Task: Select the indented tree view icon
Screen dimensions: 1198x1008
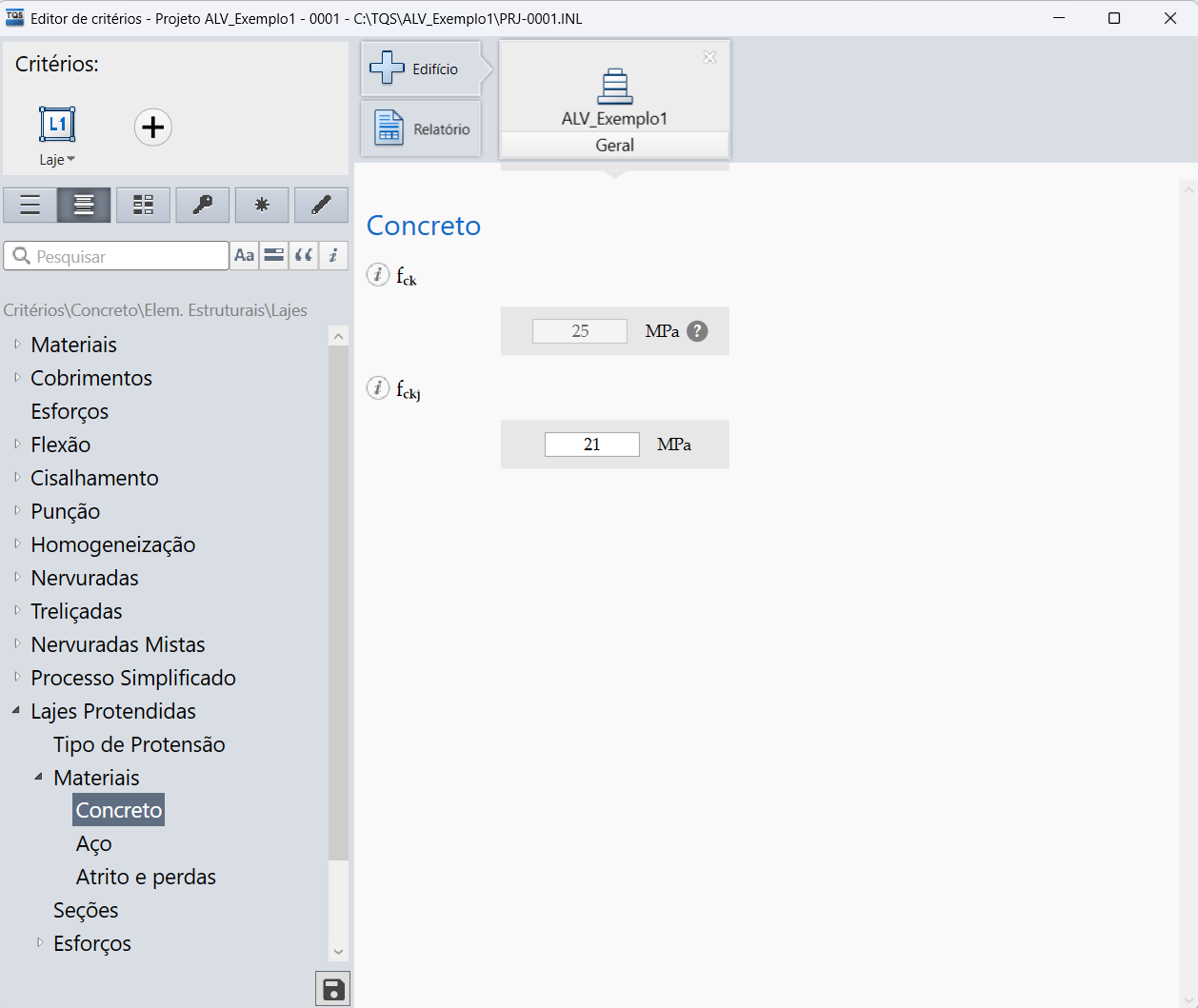Action: coord(84,205)
